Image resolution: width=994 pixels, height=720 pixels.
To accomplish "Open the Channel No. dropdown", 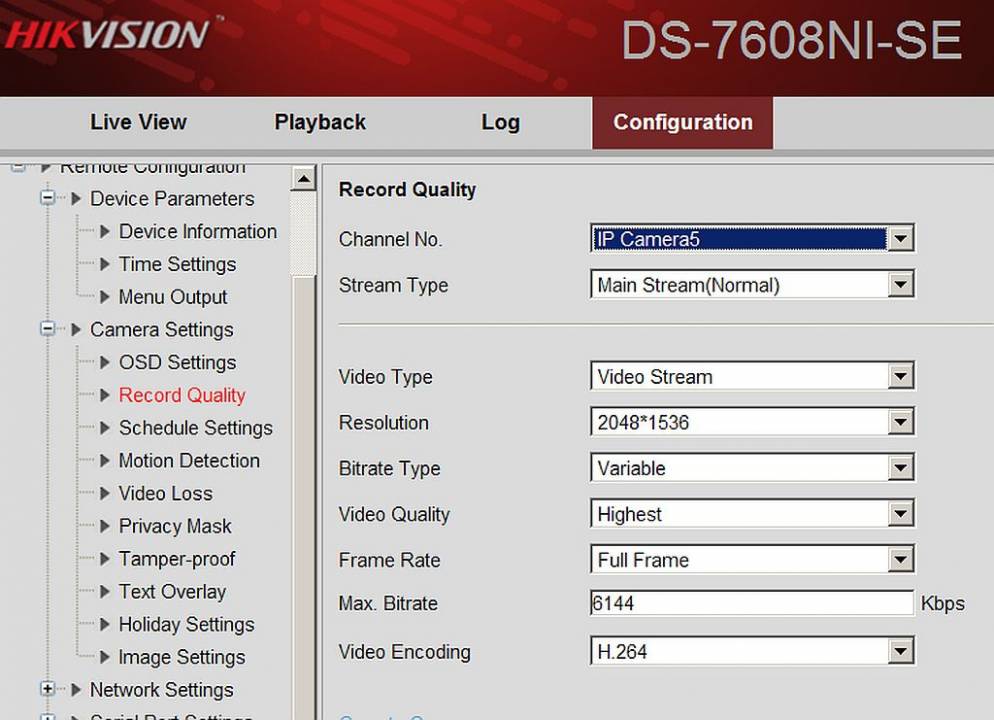I will tap(752, 239).
